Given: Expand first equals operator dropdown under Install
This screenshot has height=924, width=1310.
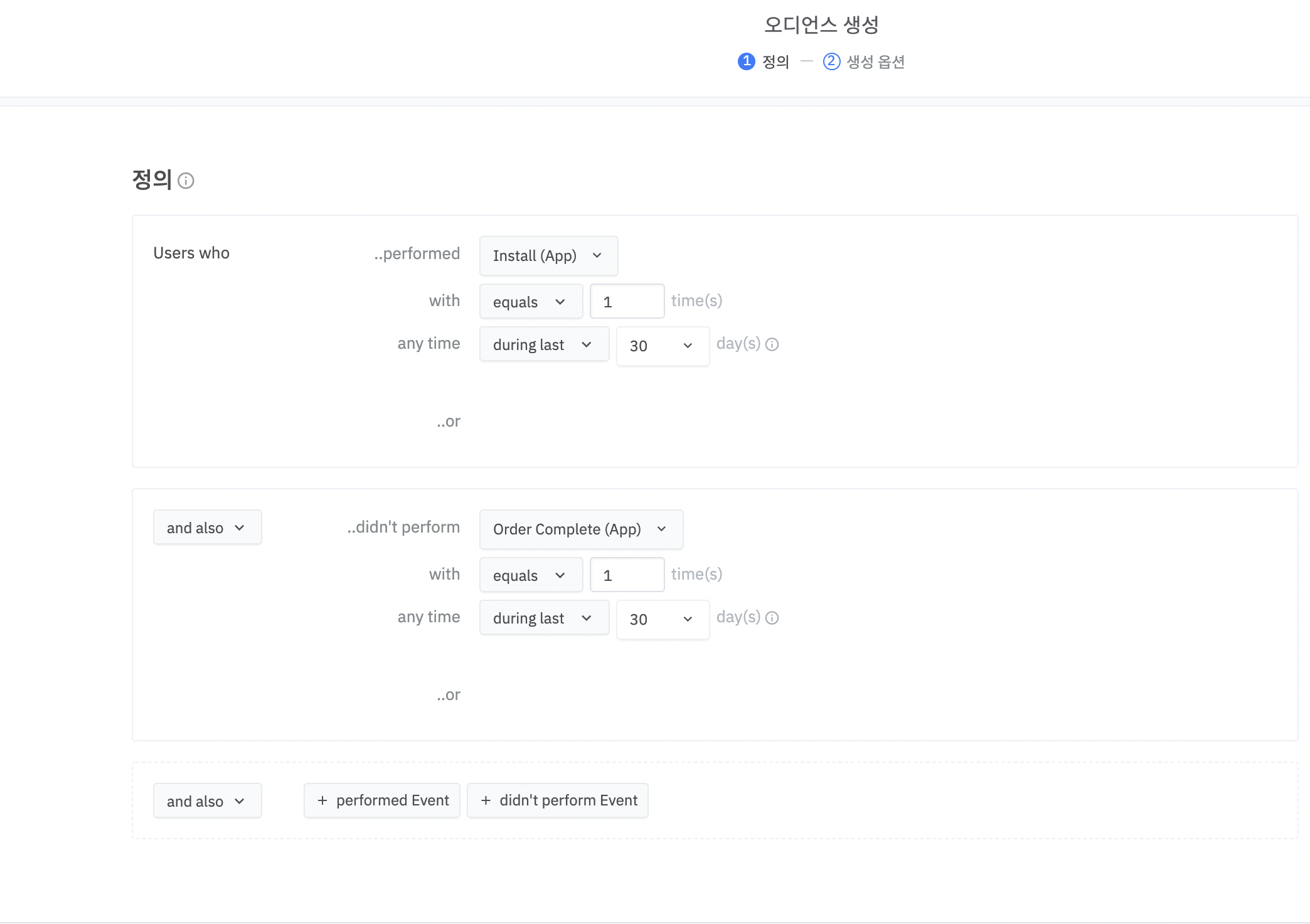Looking at the screenshot, I should (531, 302).
